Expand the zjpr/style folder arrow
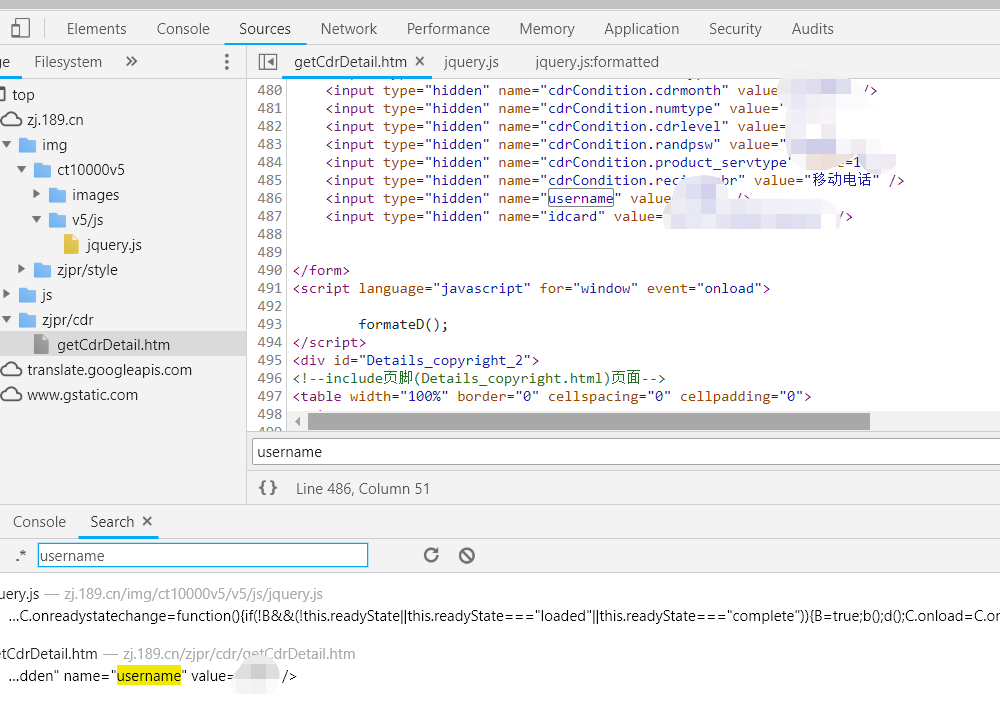 [22, 269]
